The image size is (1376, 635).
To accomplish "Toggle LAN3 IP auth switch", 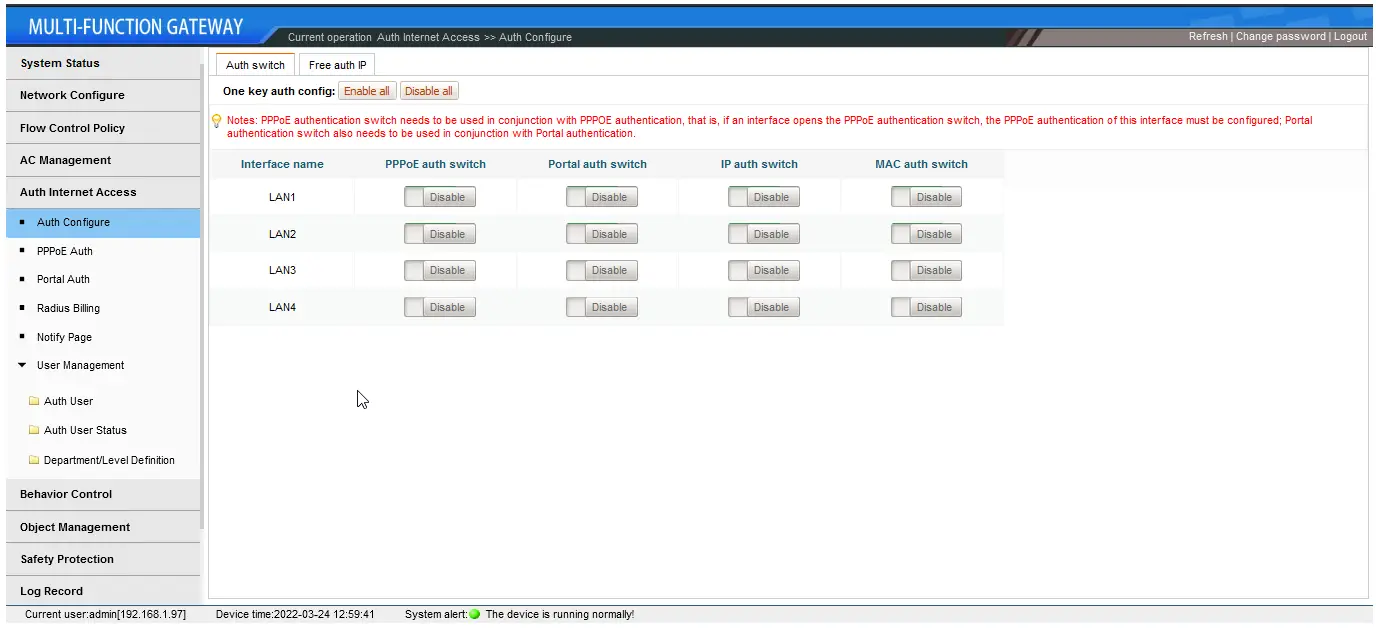I will point(764,270).
